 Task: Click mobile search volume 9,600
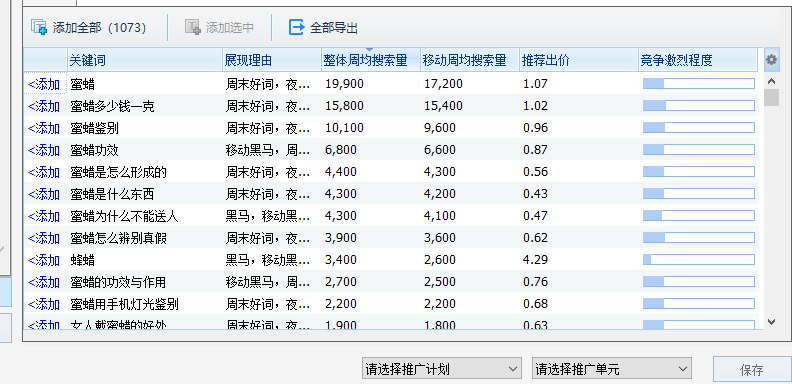440,128
